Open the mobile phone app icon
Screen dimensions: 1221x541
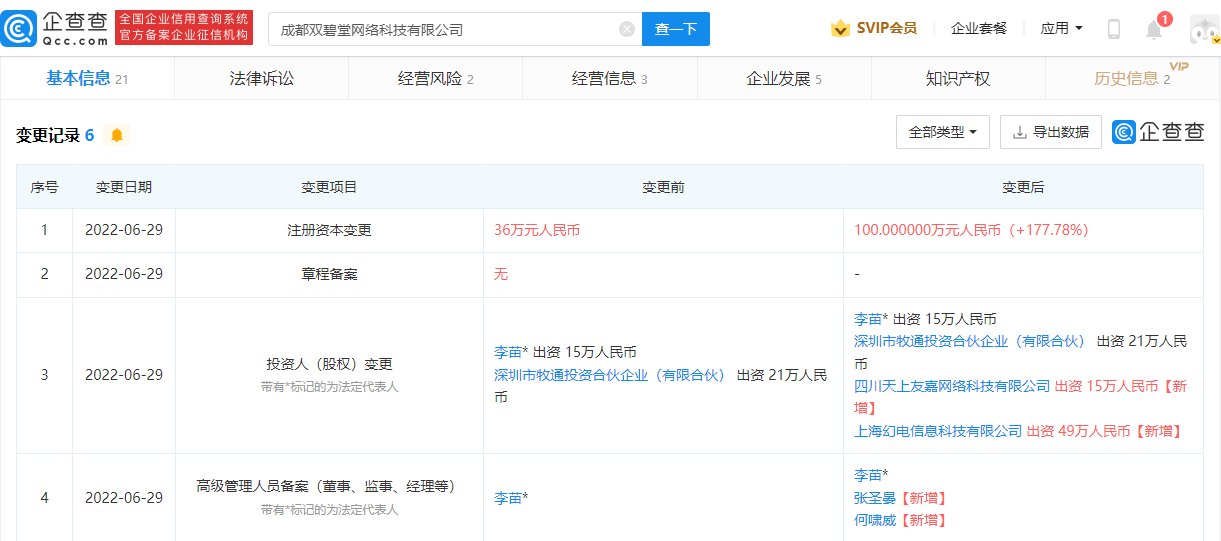1114,29
